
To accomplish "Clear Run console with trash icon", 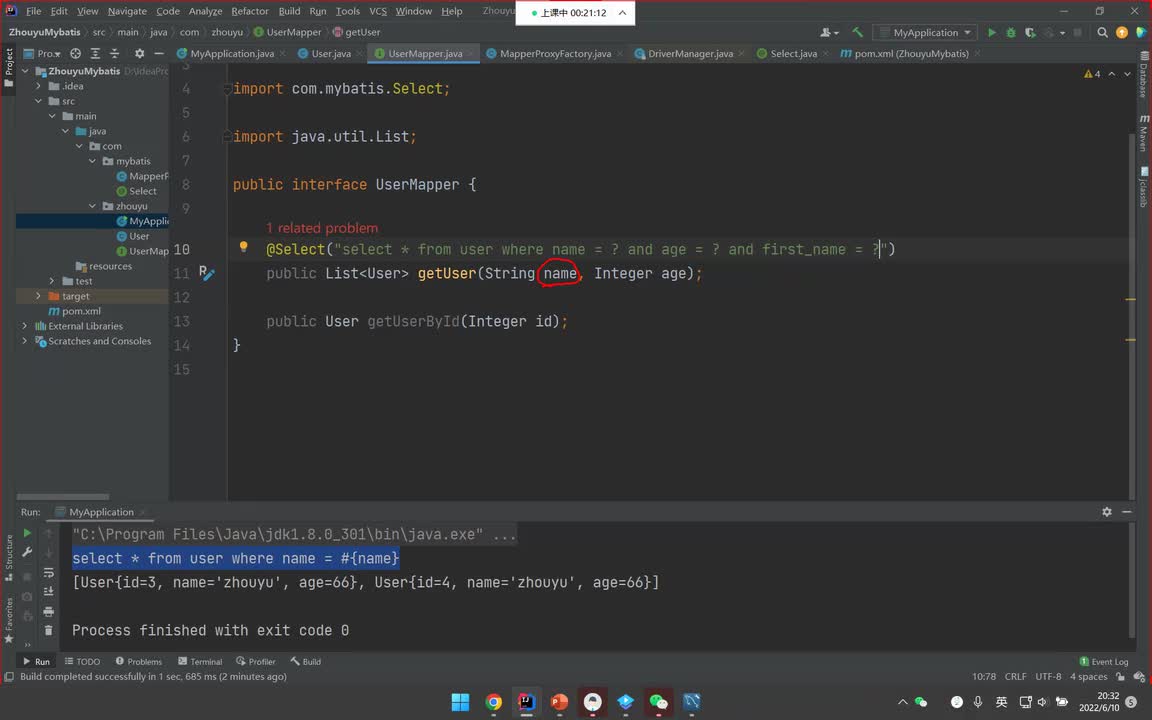I will [48, 630].
